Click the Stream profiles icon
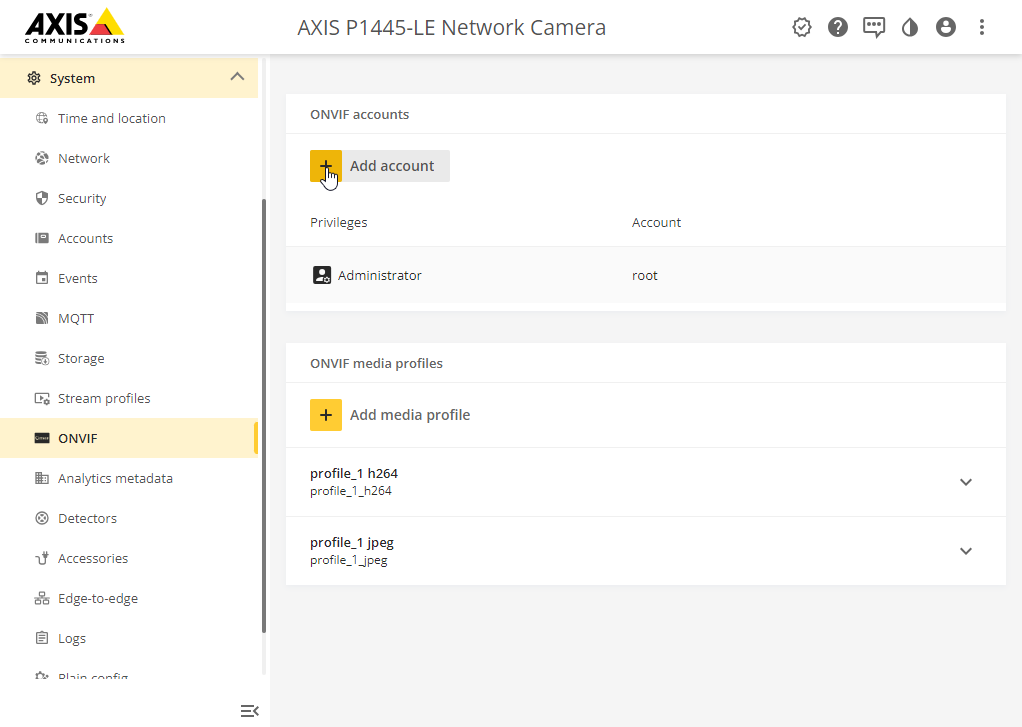 tap(42, 398)
